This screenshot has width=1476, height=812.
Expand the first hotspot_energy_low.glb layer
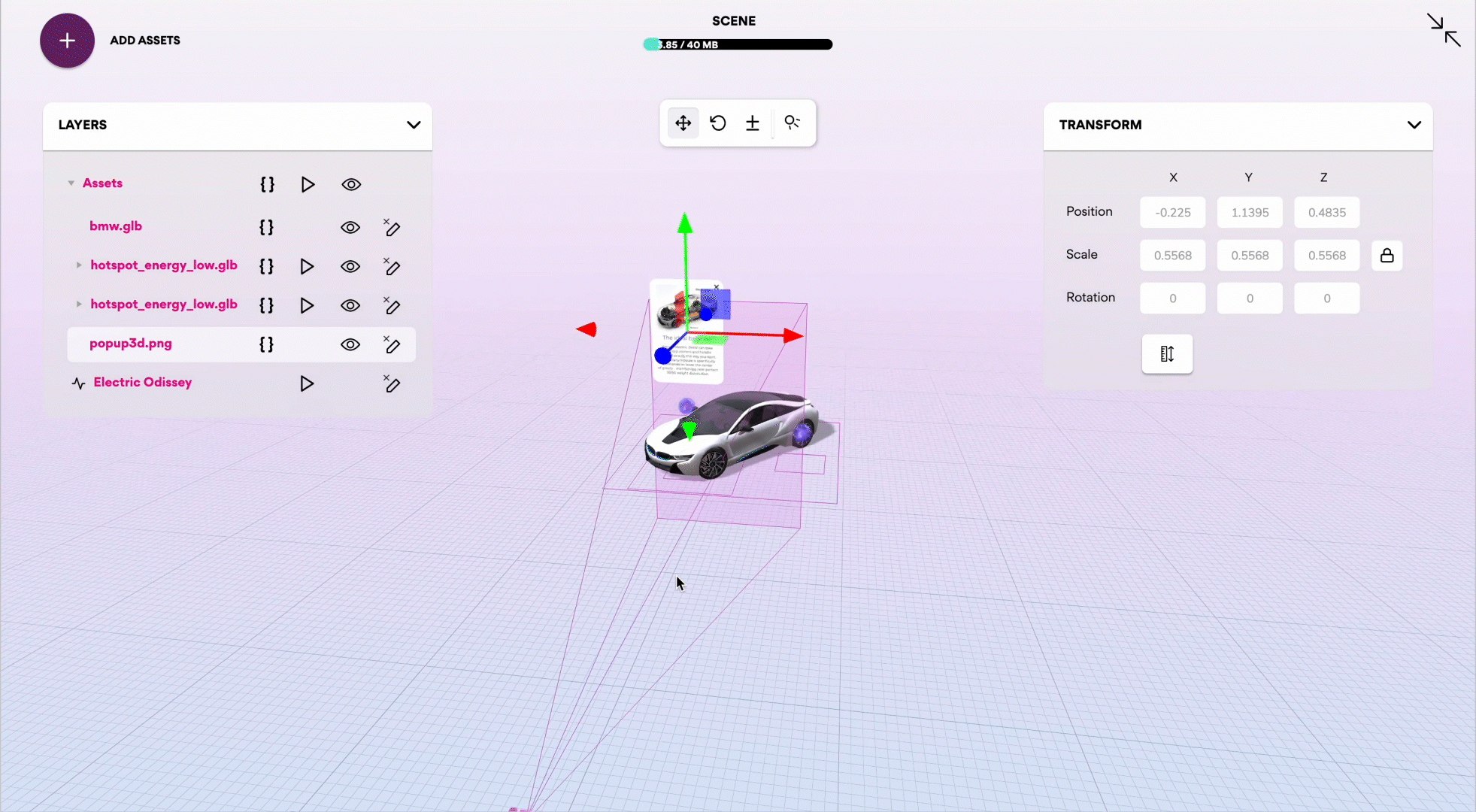[79, 265]
